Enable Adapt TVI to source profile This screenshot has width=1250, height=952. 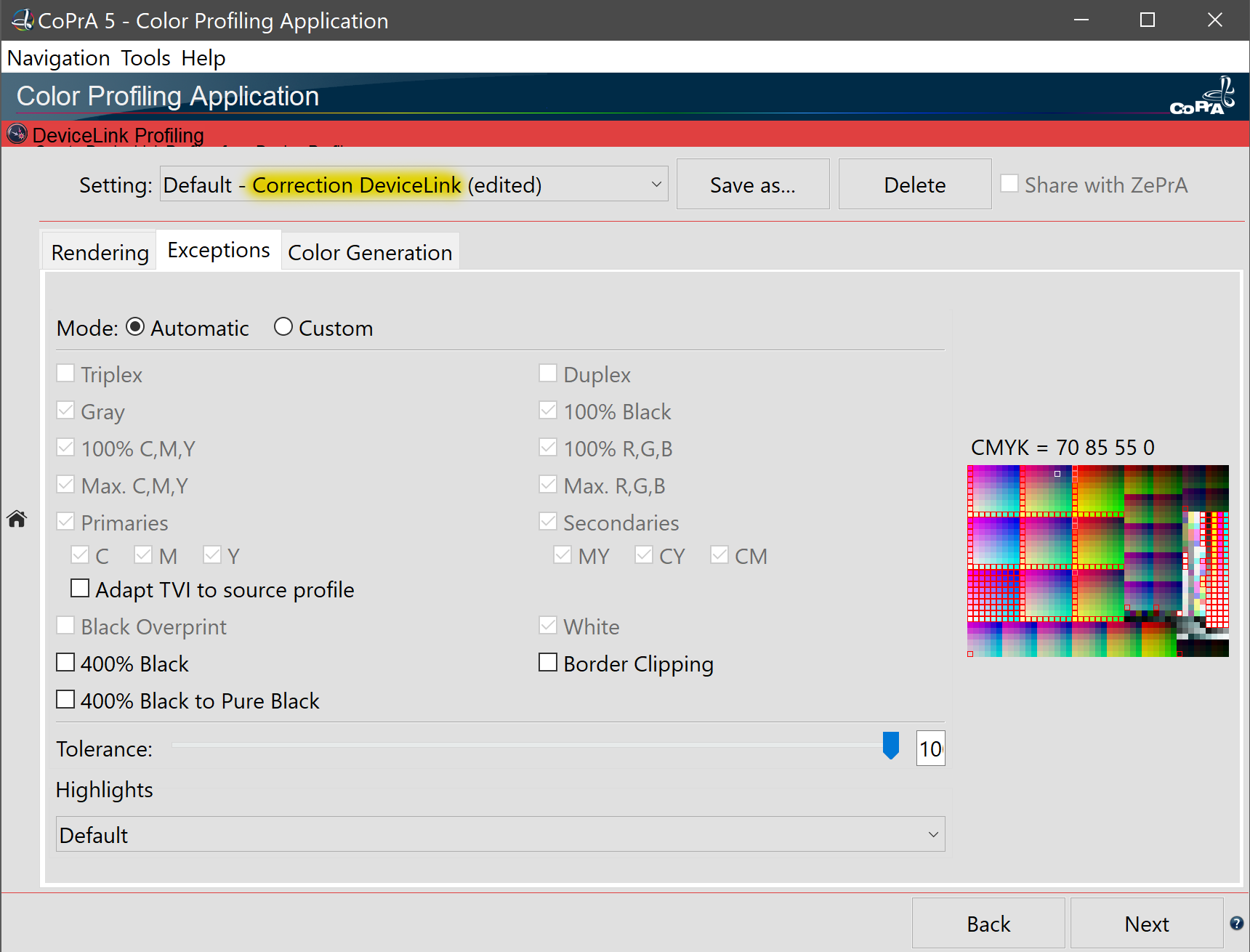(x=80, y=589)
